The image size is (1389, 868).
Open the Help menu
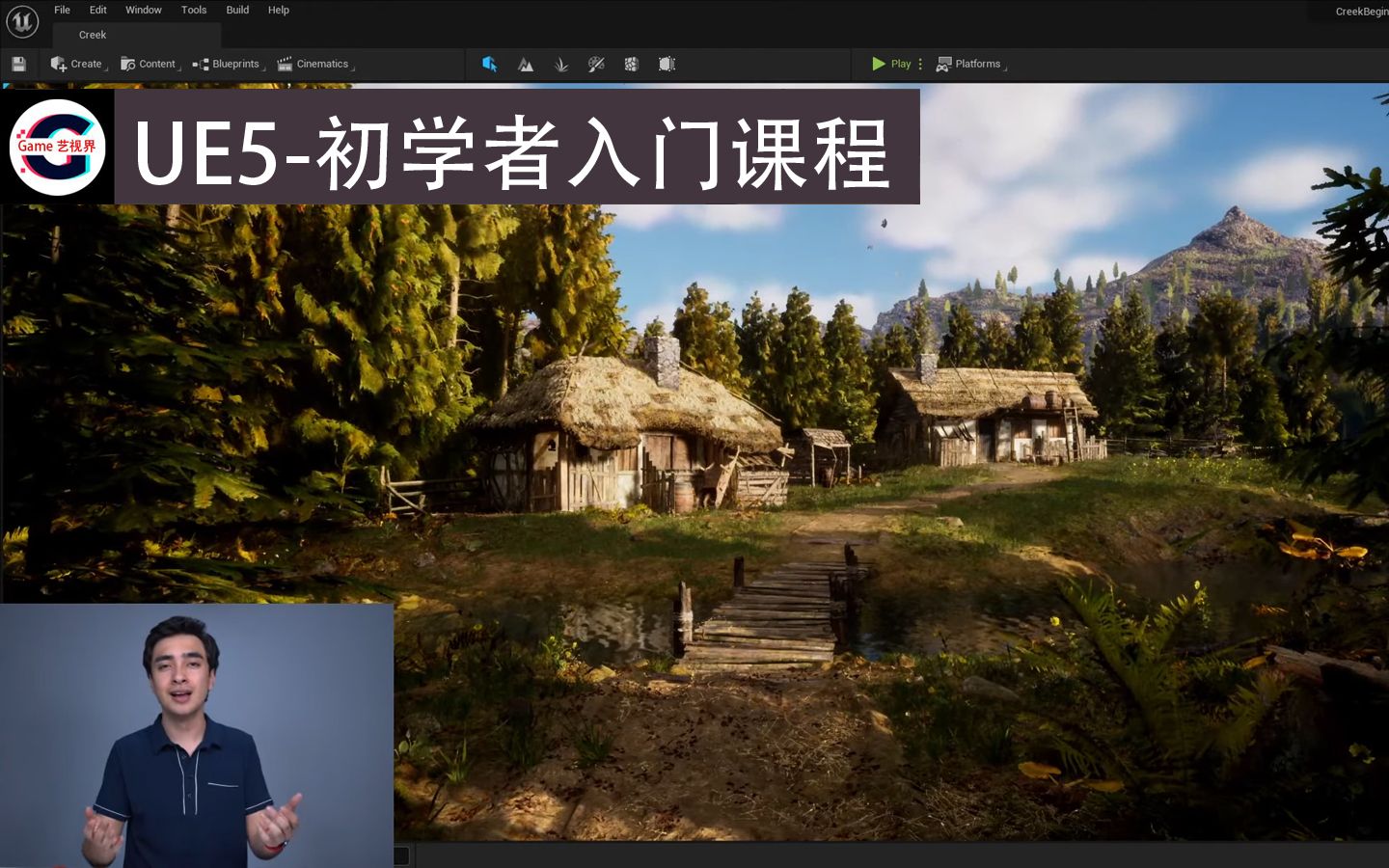tap(279, 10)
